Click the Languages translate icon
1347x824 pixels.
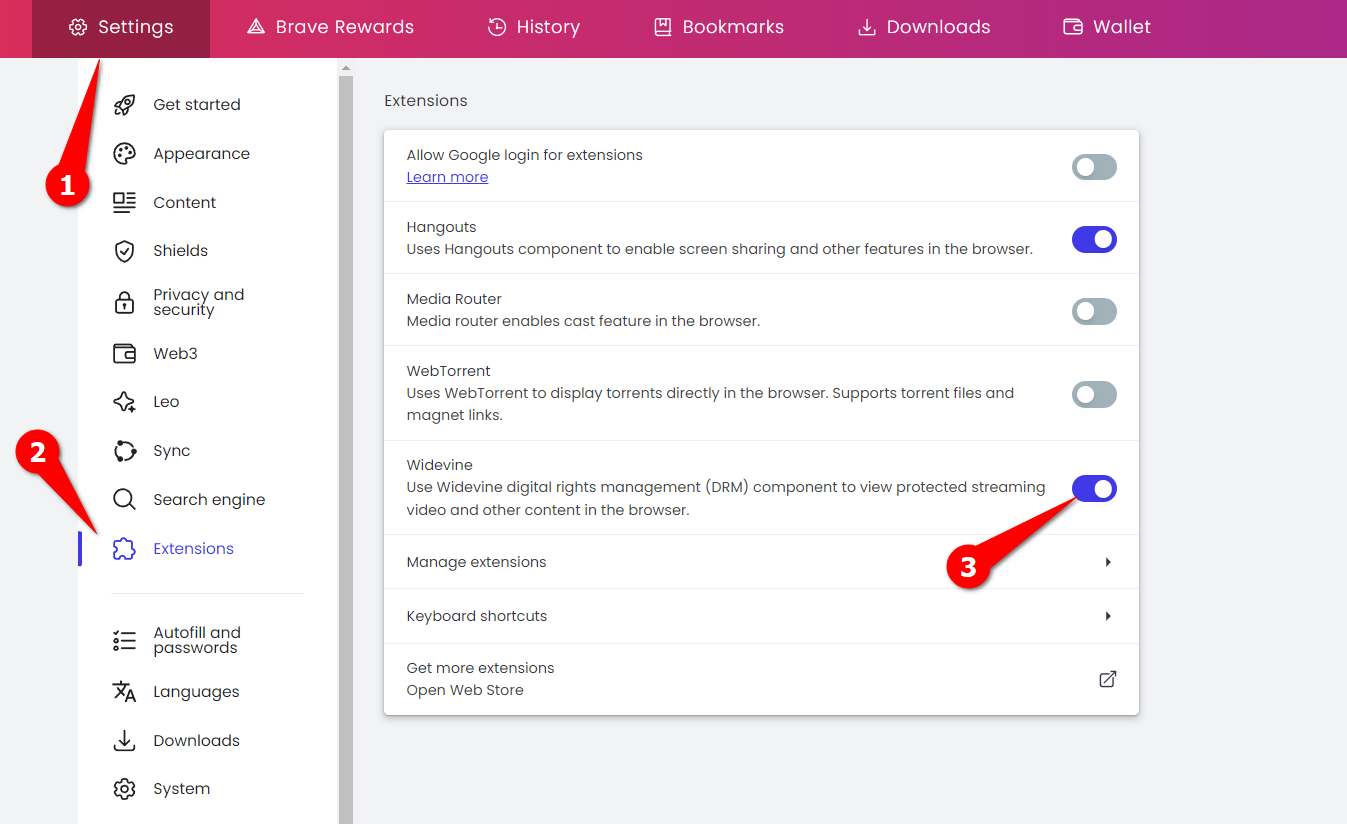124,692
